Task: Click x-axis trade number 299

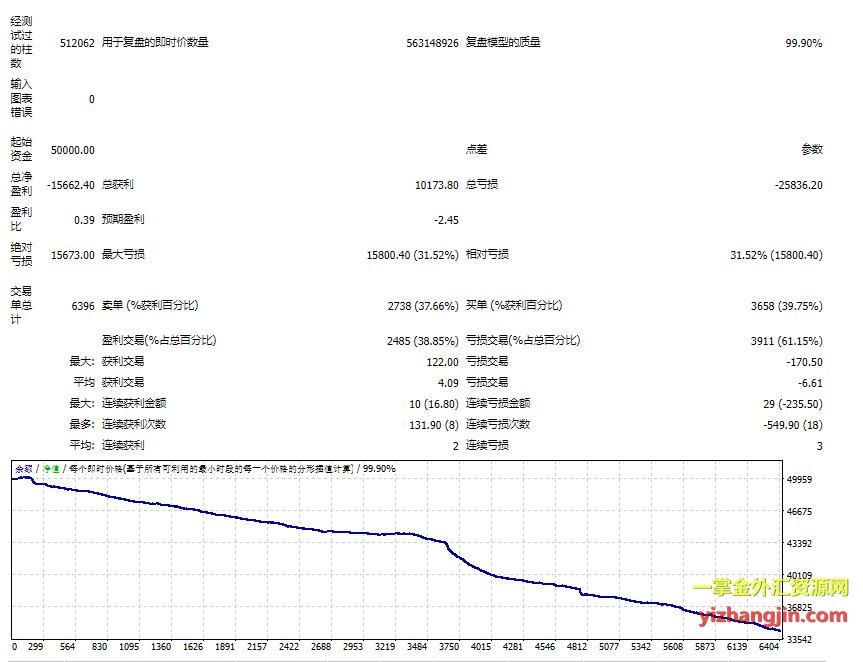Action: click(x=35, y=647)
